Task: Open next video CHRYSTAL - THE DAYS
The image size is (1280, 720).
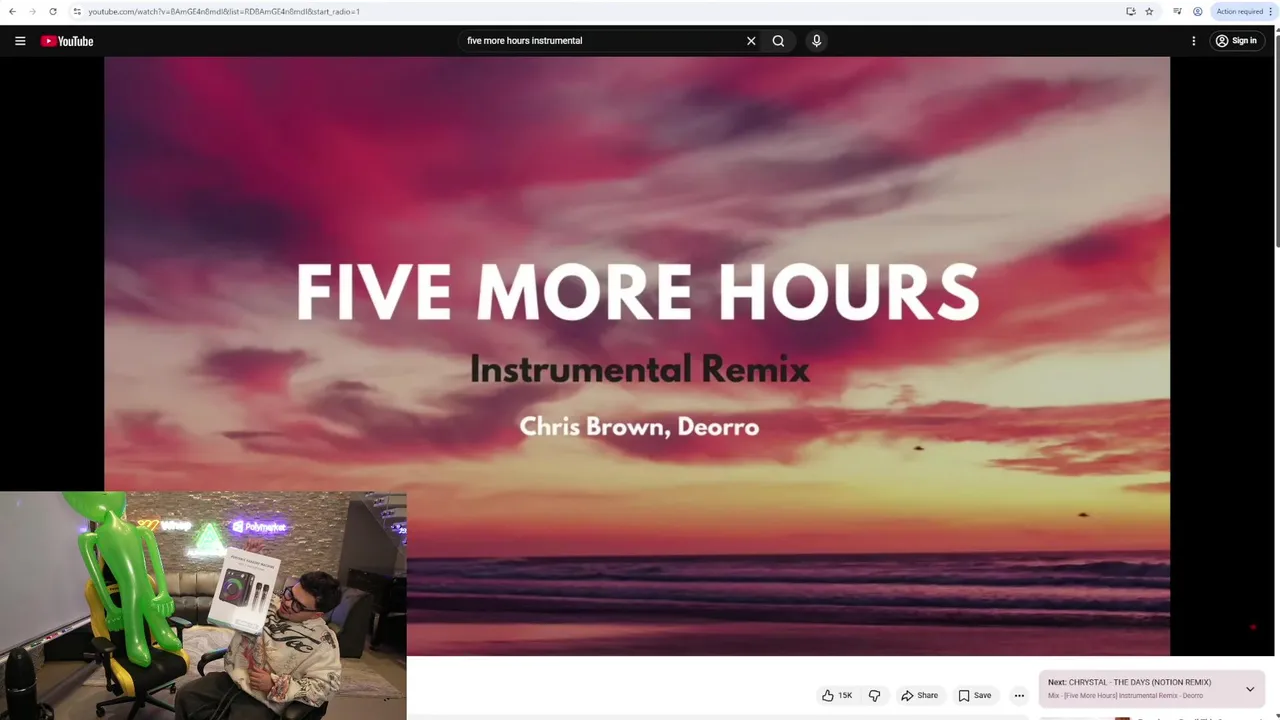Action: pyautogui.click(x=1129, y=682)
